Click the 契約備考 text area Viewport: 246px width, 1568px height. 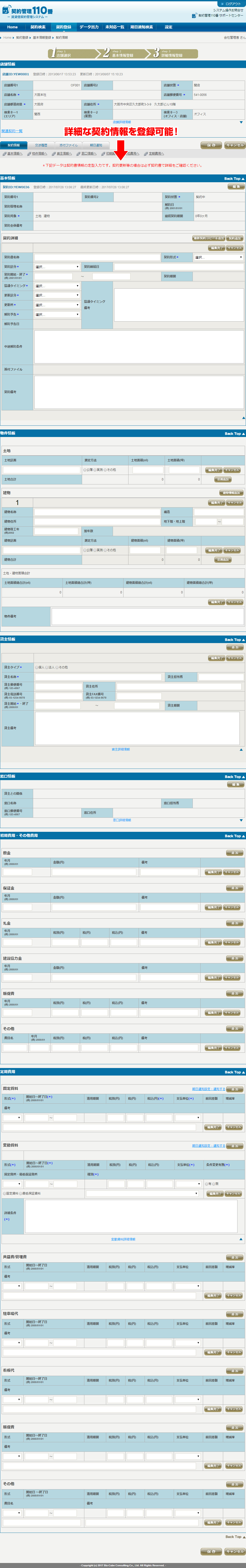point(139,392)
